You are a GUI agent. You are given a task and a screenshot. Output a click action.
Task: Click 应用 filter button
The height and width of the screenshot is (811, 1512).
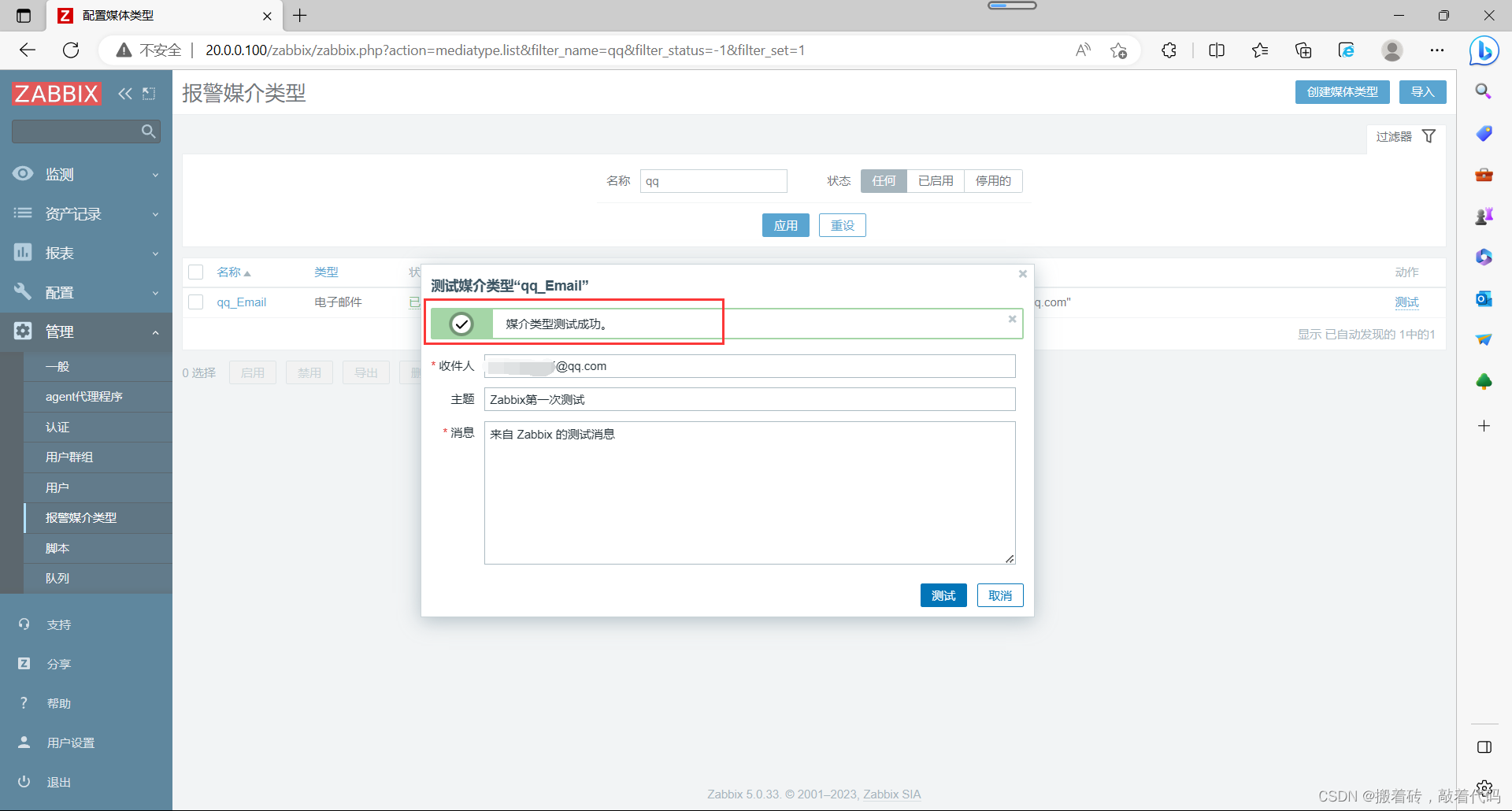785,225
